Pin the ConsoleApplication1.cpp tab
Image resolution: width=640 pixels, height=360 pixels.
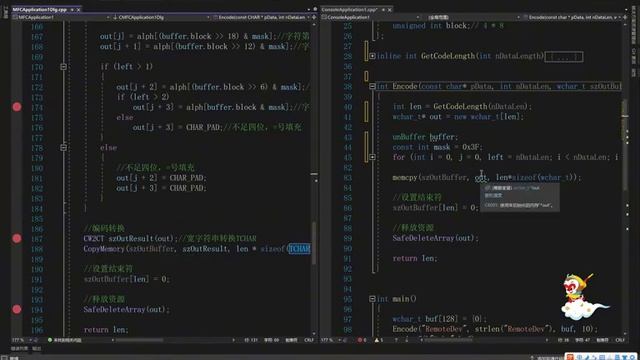click(383, 9)
